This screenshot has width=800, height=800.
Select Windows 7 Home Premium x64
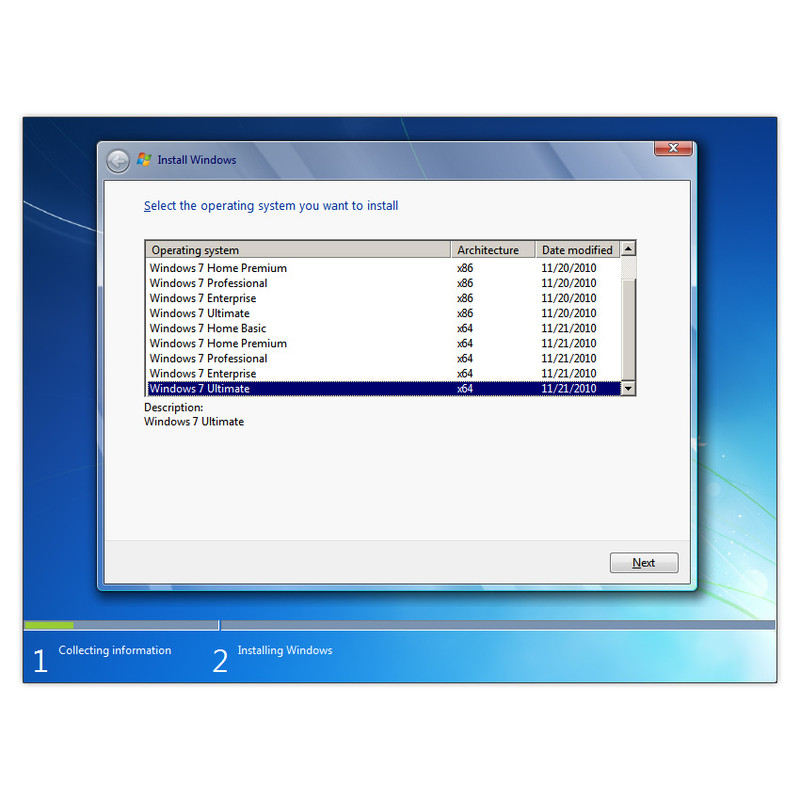pyautogui.click(x=384, y=343)
